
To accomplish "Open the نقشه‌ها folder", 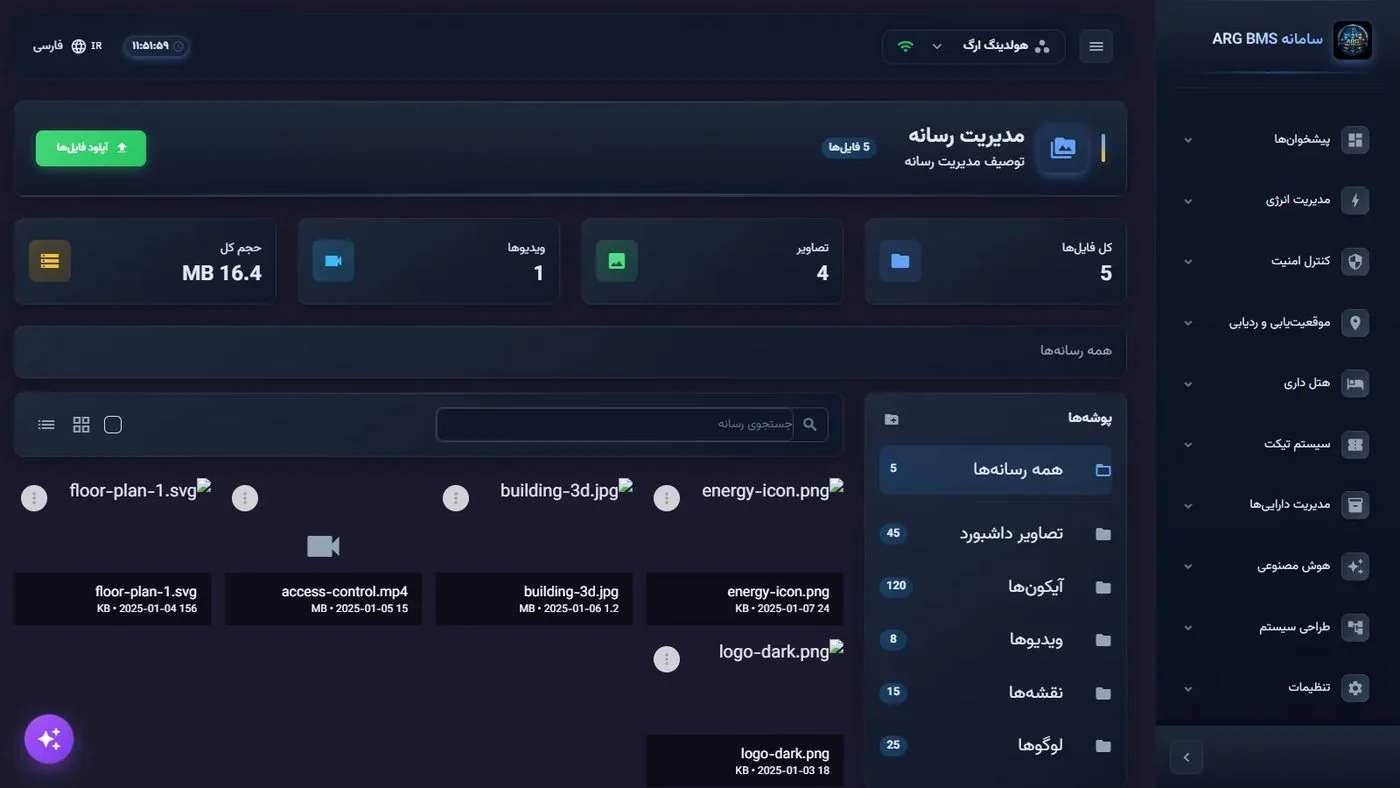I will (x=995, y=693).
